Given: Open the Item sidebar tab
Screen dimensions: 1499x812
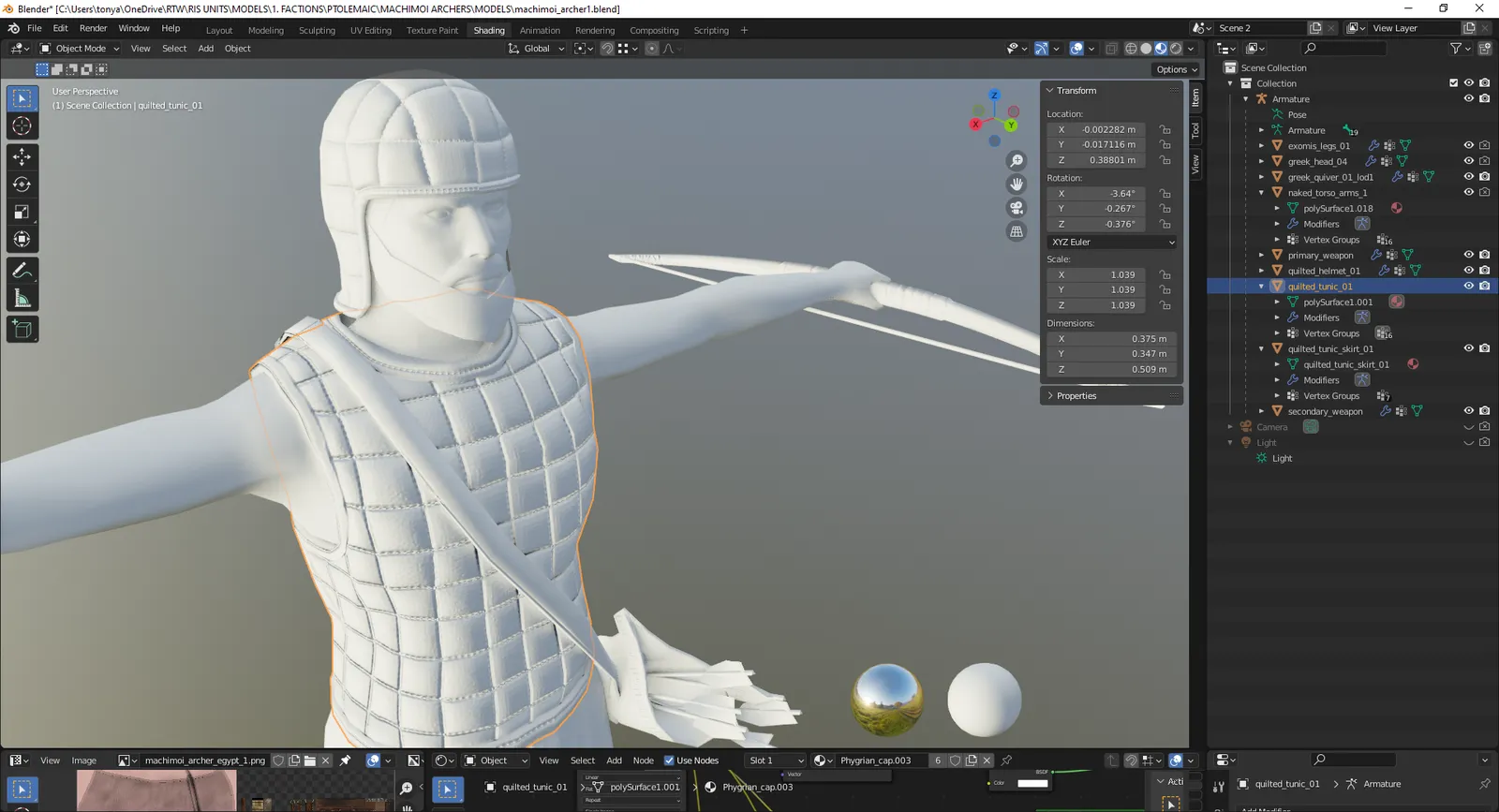Looking at the screenshot, I should click(x=1195, y=97).
